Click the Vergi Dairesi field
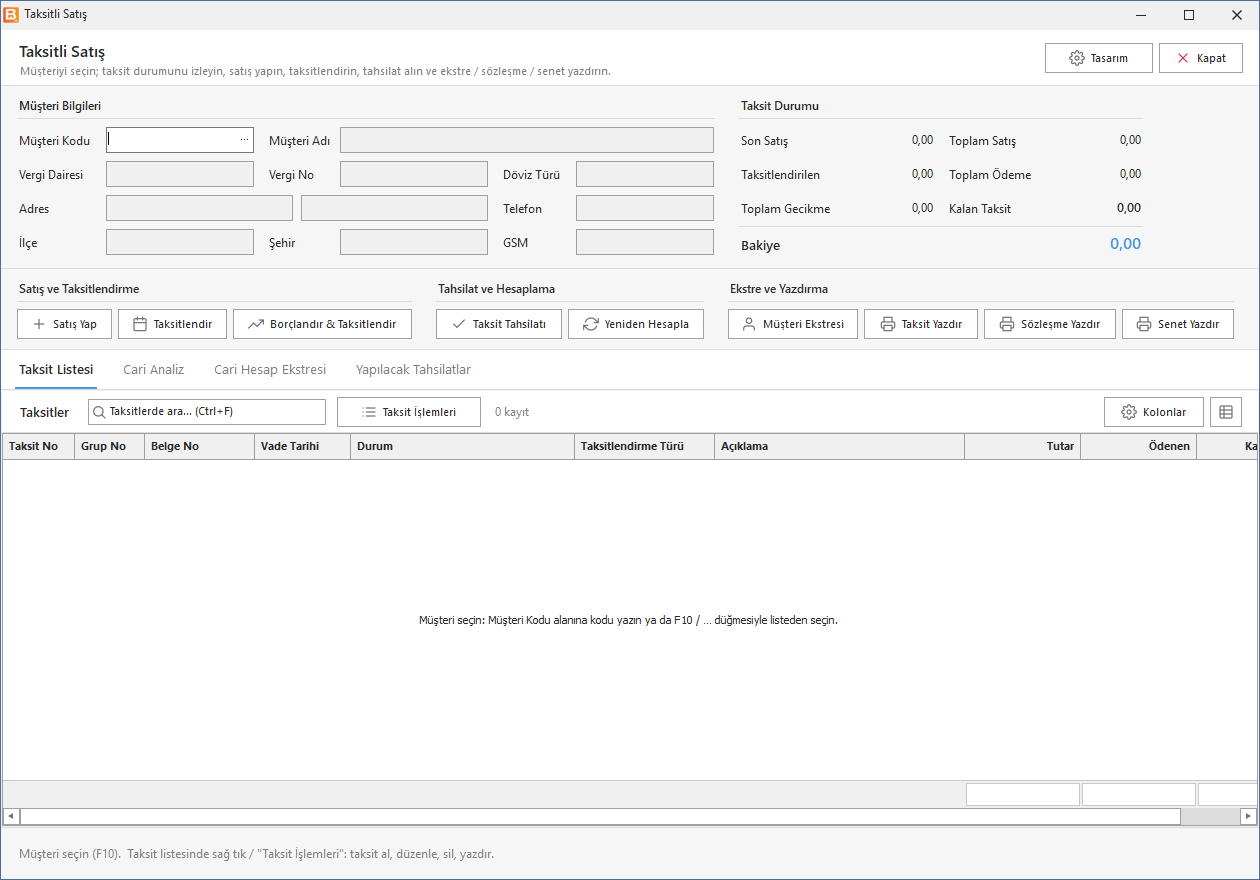Viewport: 1260px width, 880px height. [x=180, y=174]
